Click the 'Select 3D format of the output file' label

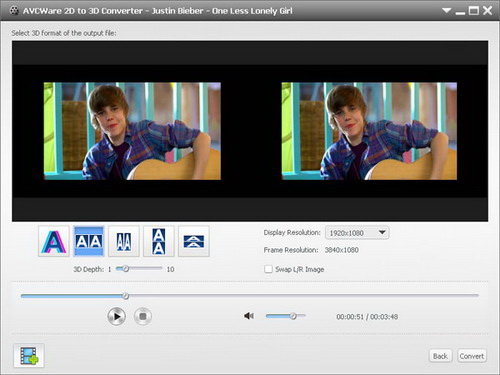pos(64,33)
